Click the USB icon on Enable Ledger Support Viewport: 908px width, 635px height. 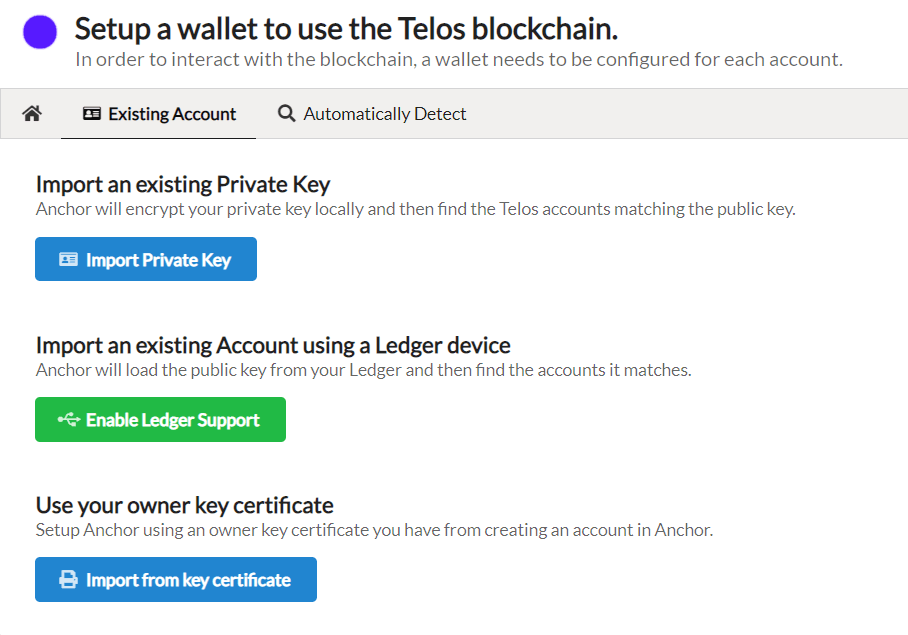coord(68,419)
